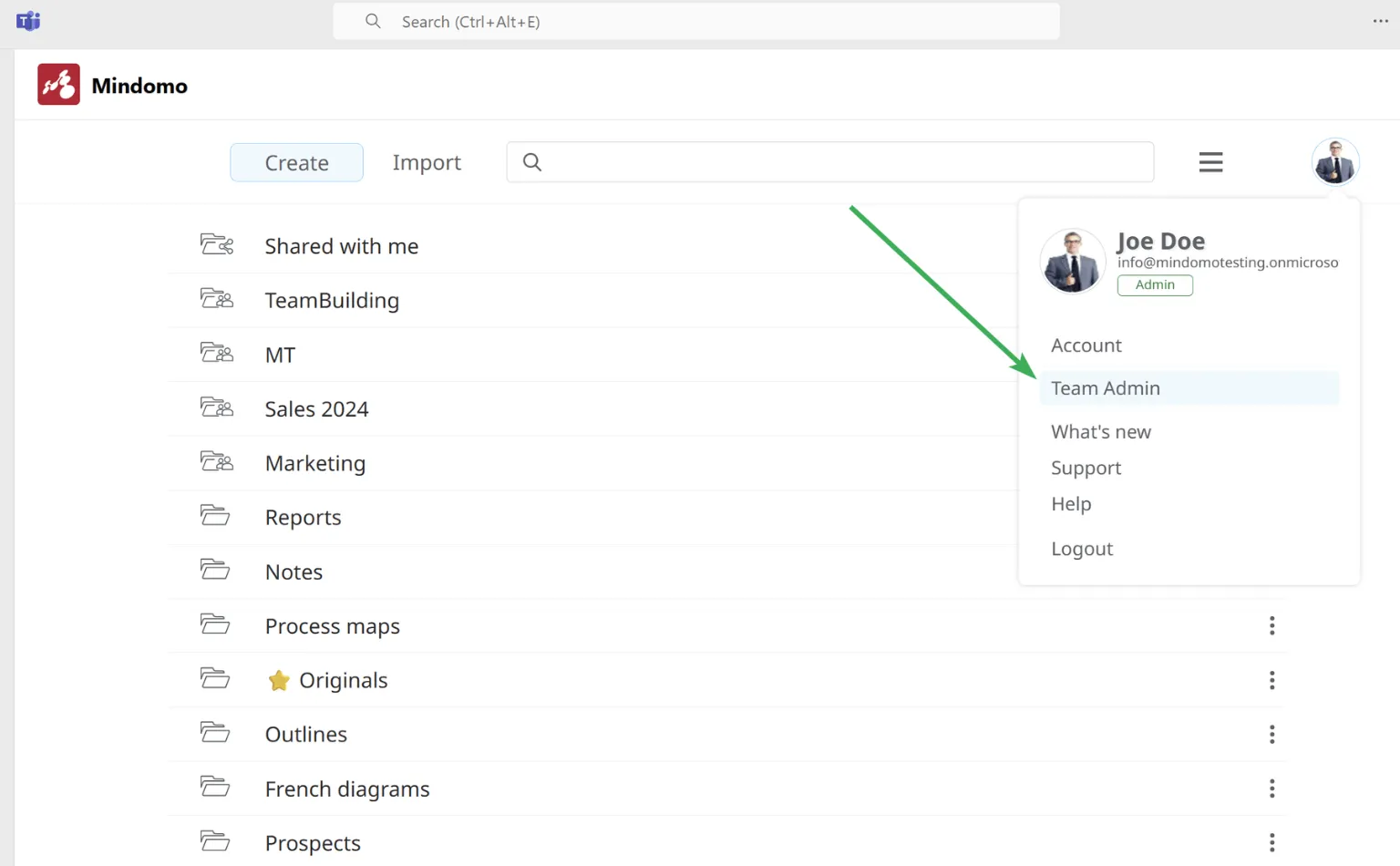This screenshot has width=1400, height=866.
Task: Open the three-dot menu for Outlines
Action: pyautogui.click(x=1271, y=734)
